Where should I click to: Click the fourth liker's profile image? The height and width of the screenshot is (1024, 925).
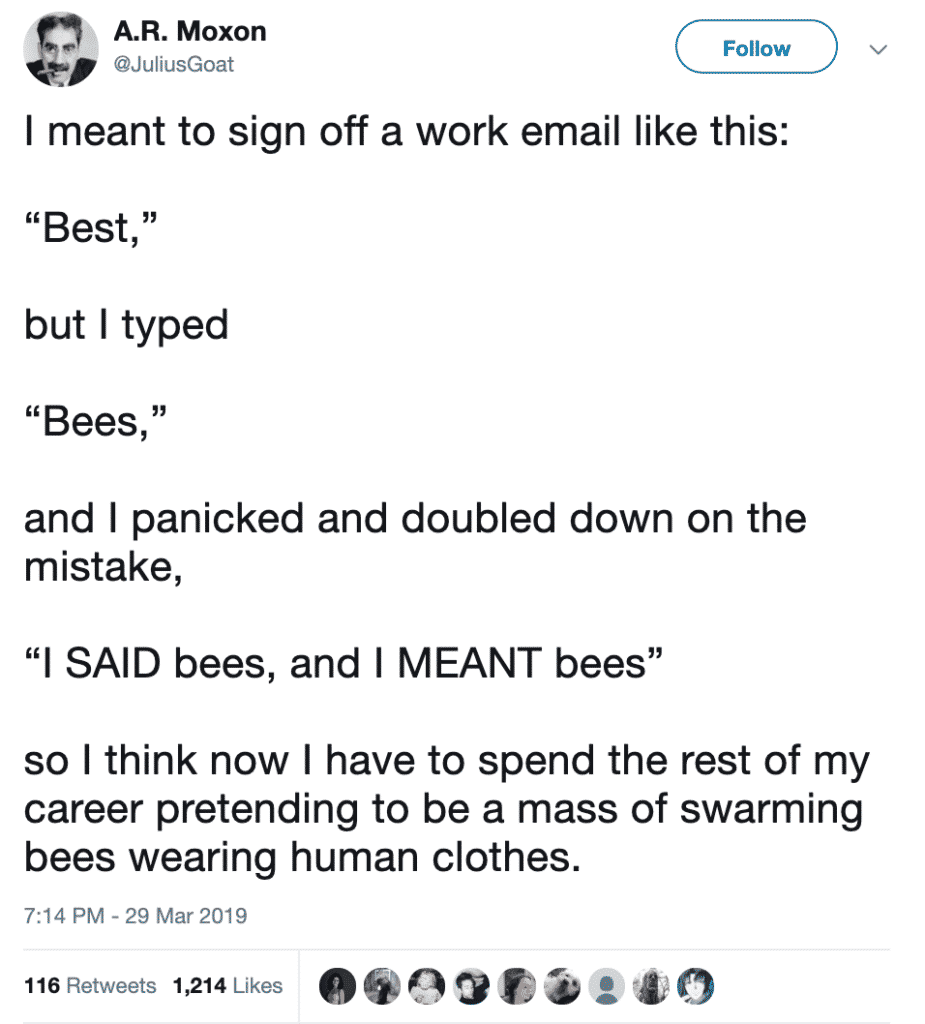(472, 985)
